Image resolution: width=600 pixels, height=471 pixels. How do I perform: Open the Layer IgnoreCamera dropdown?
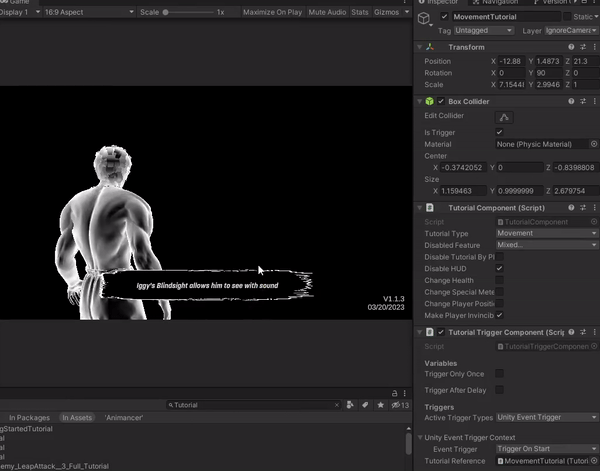[x=571, y=30]
